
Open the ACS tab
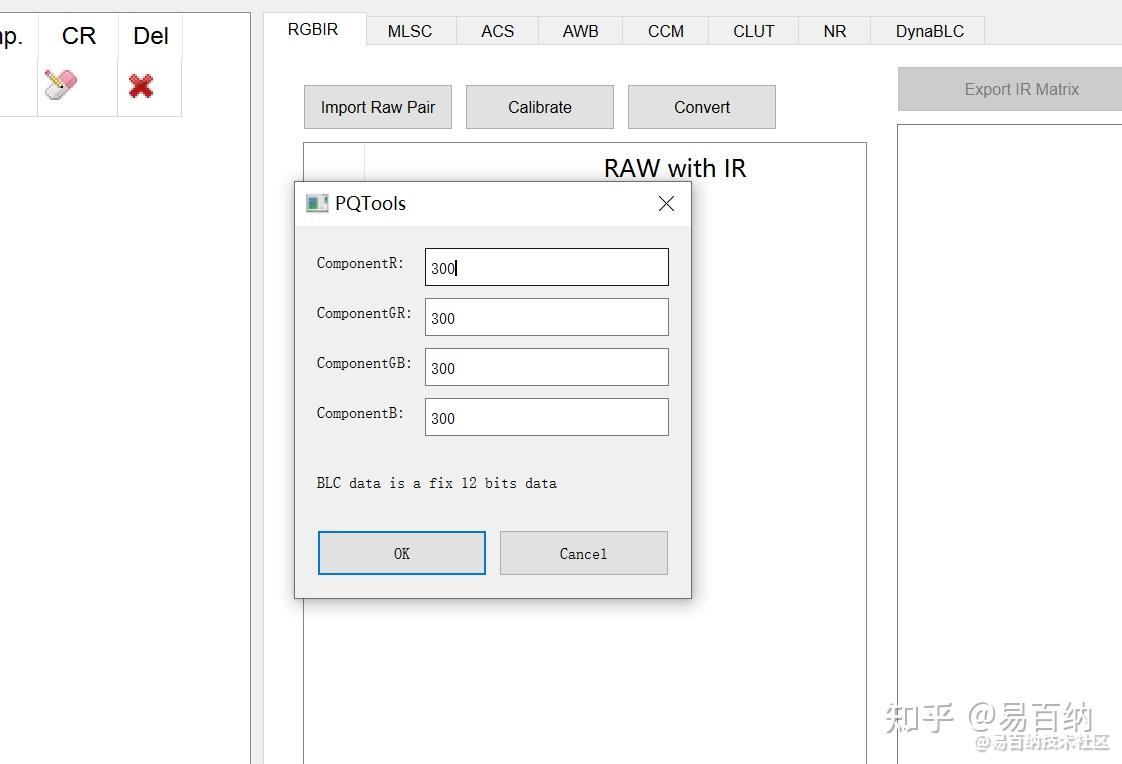pos(496,31)
